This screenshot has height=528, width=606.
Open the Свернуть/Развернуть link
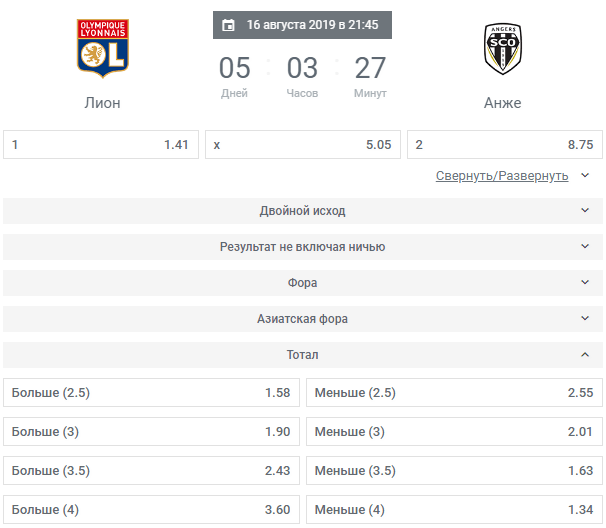point(502,176)
